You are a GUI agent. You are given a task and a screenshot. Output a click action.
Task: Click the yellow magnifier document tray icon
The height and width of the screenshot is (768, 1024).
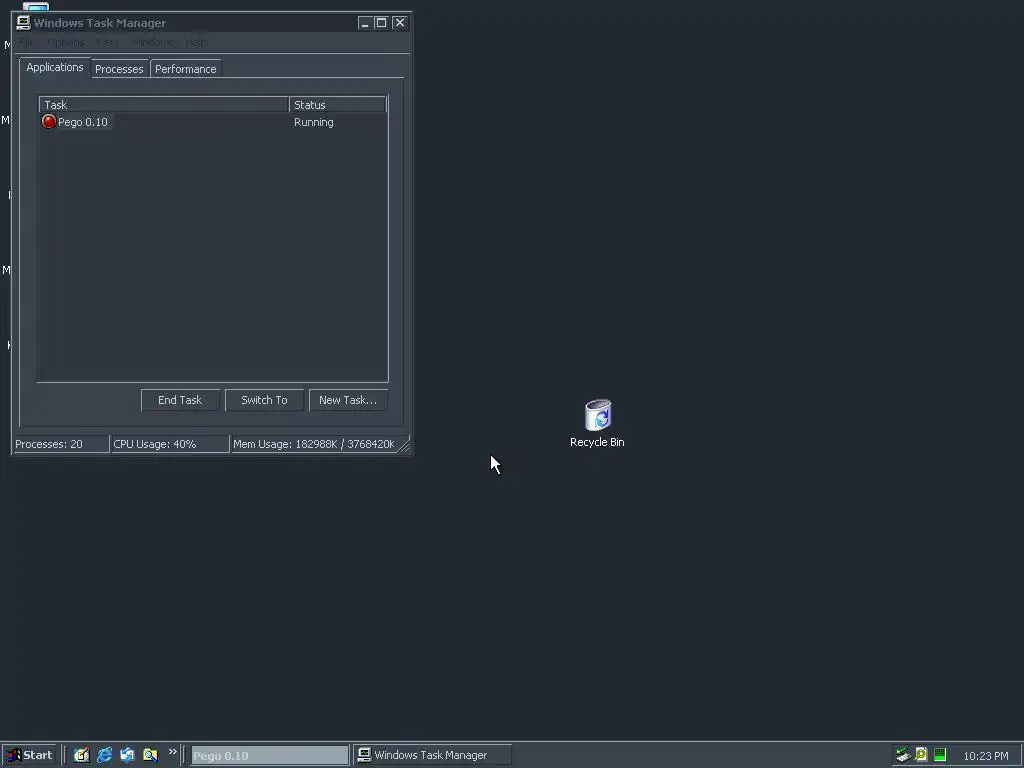(921, 755)
